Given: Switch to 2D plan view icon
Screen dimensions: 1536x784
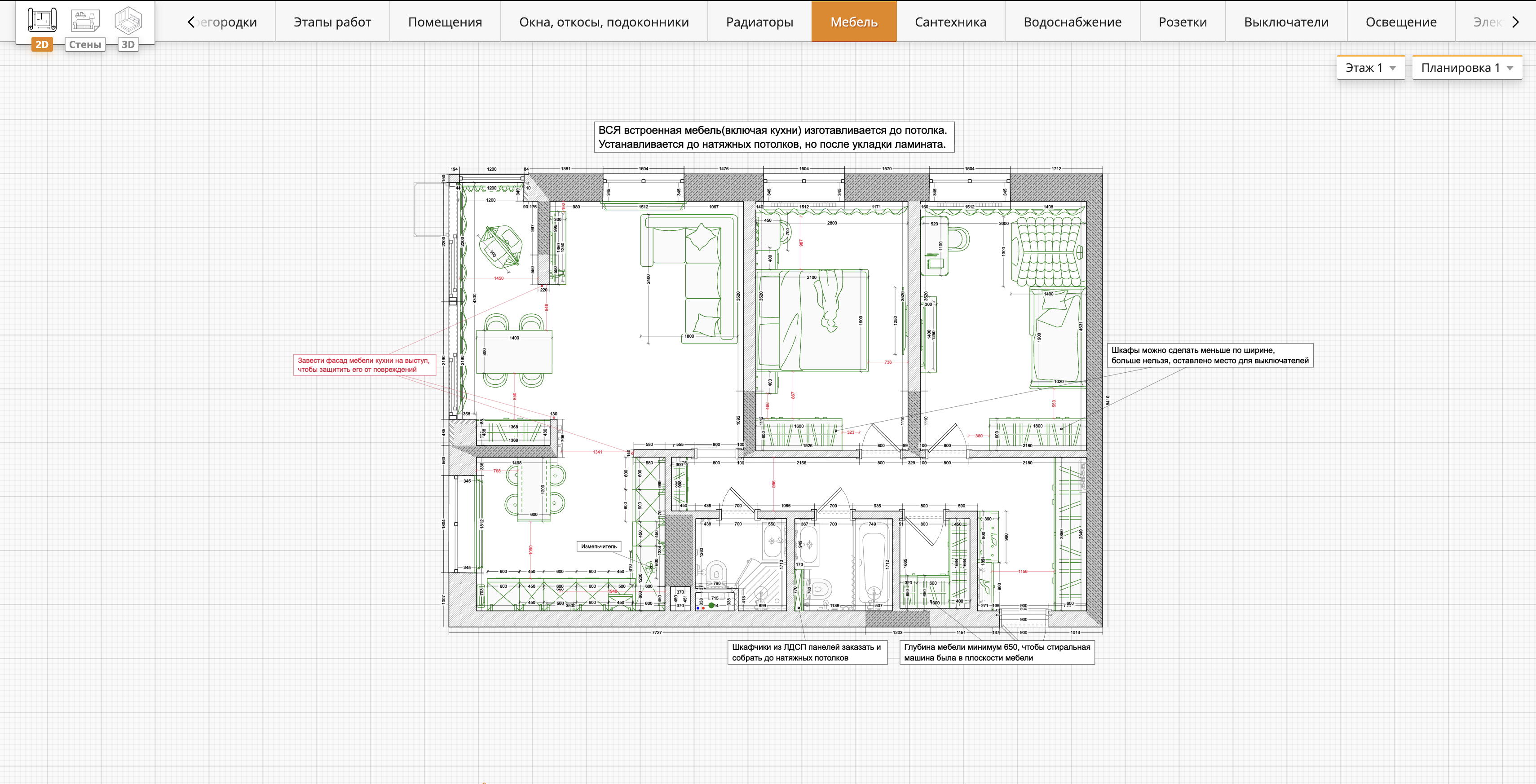Looking at the screenshot, I should (42, 20).
